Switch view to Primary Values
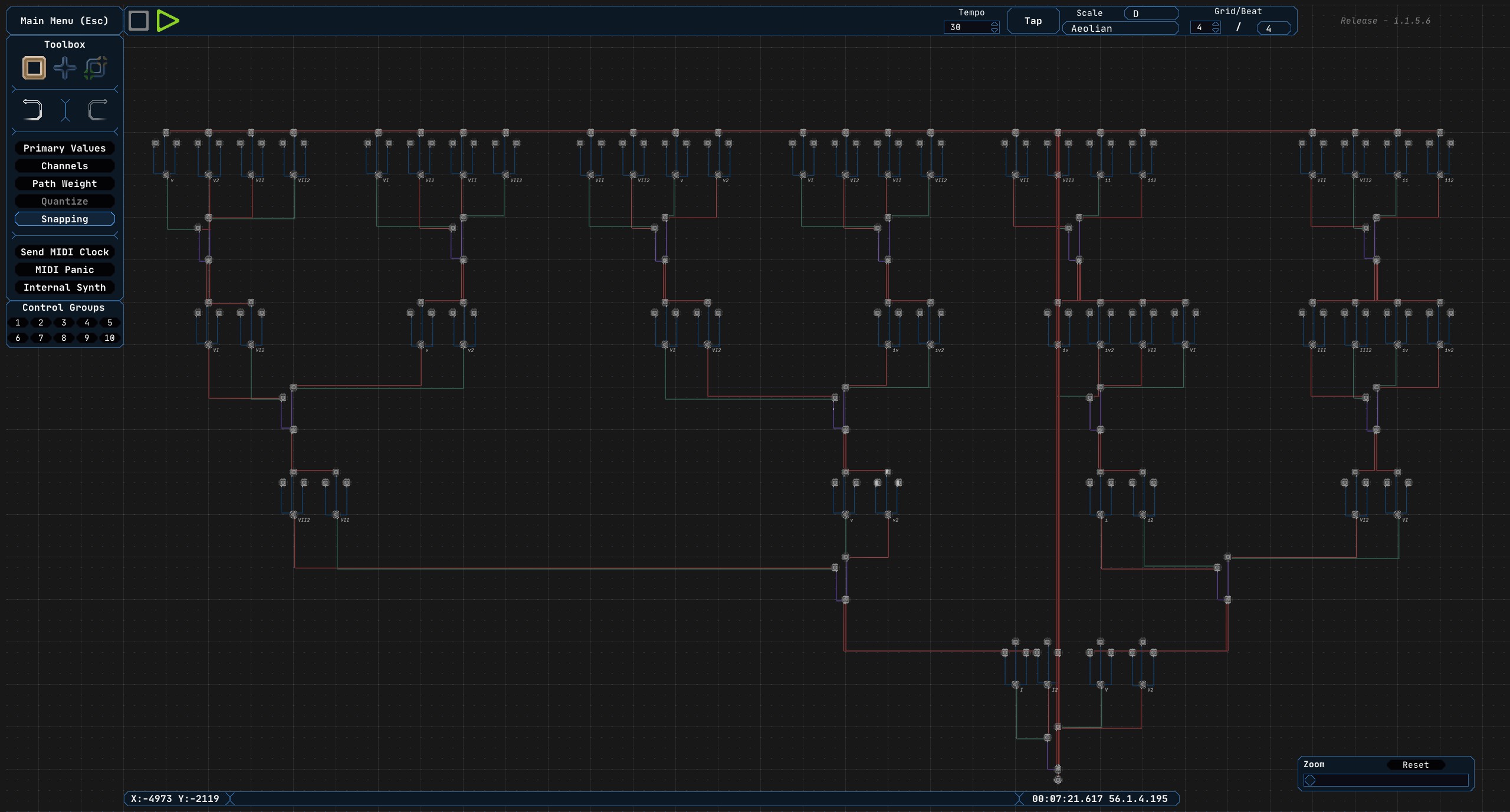This screenshot has width=1510, height=812. [x=65, y=148]
